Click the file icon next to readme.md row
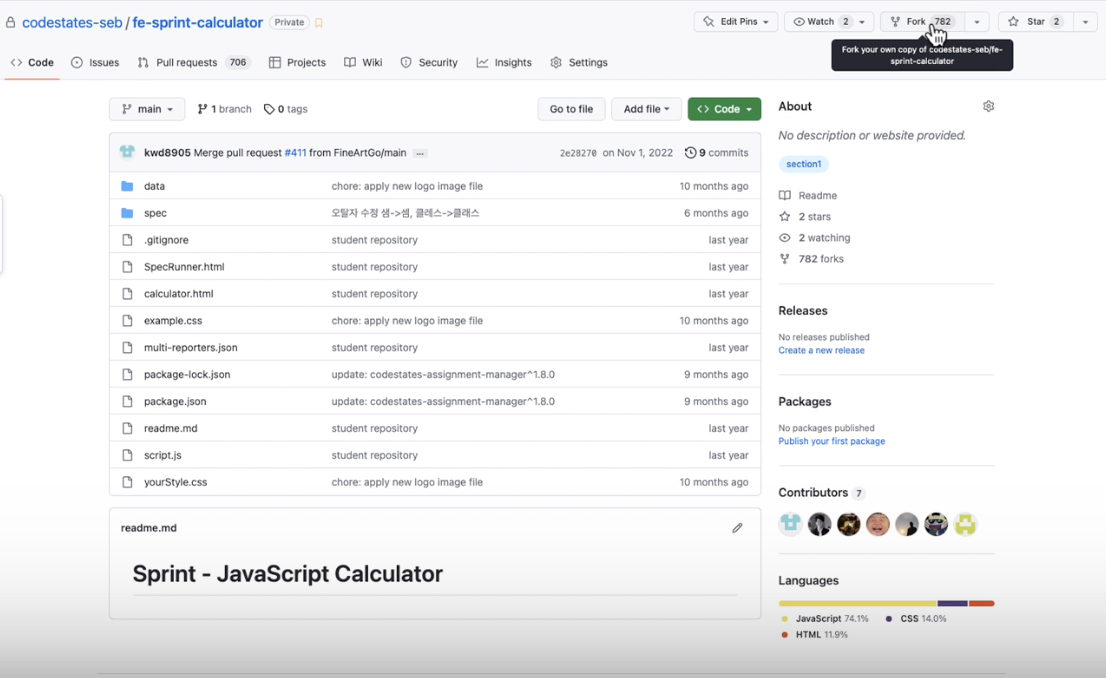The width and height of the screenshot is (1106, 678). 127,428
